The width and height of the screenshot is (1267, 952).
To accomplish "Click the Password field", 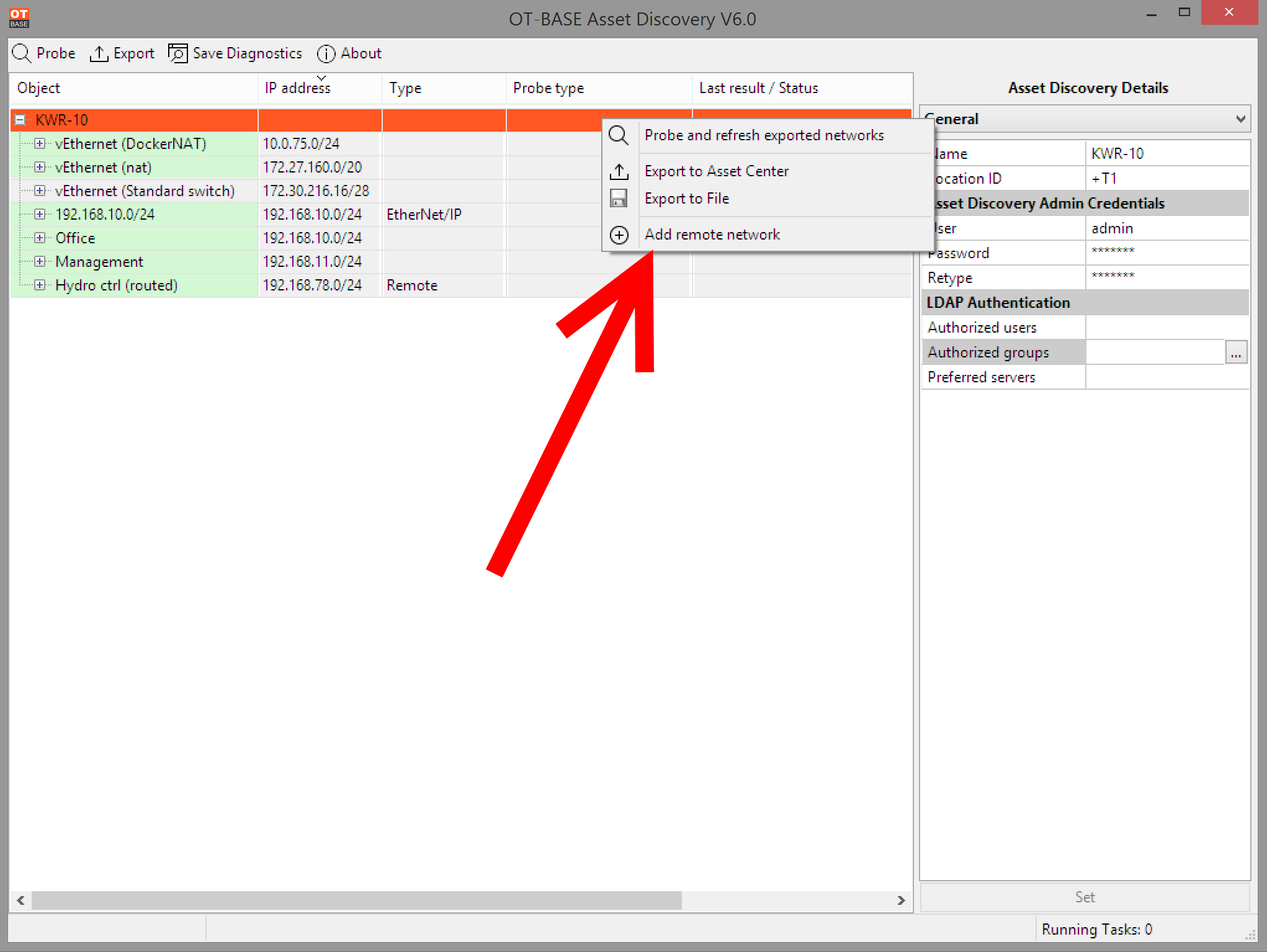I will (x=1167, y=253).
